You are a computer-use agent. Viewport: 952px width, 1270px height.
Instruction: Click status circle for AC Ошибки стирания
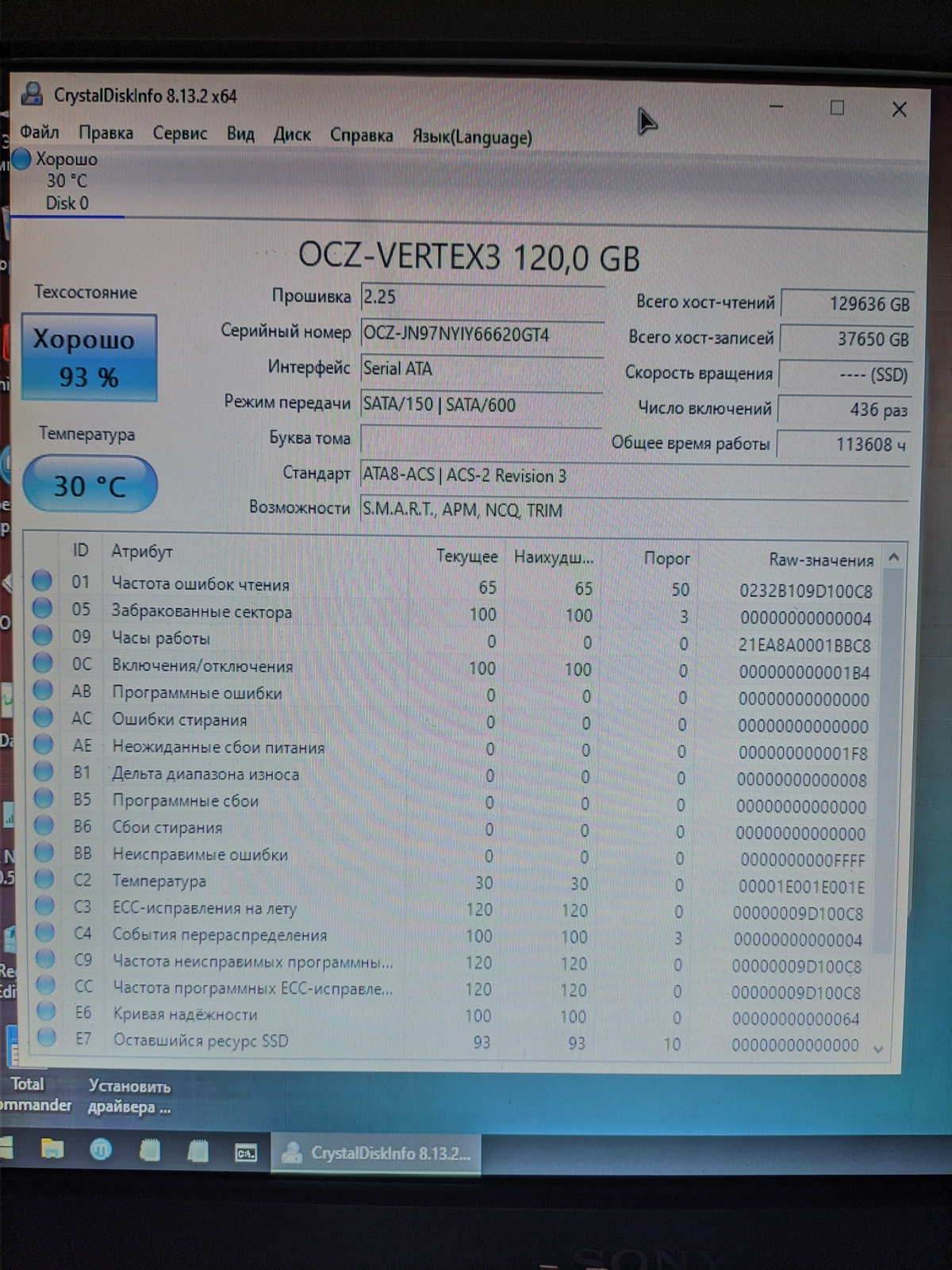pyautogui.click(x=43, y=716)
